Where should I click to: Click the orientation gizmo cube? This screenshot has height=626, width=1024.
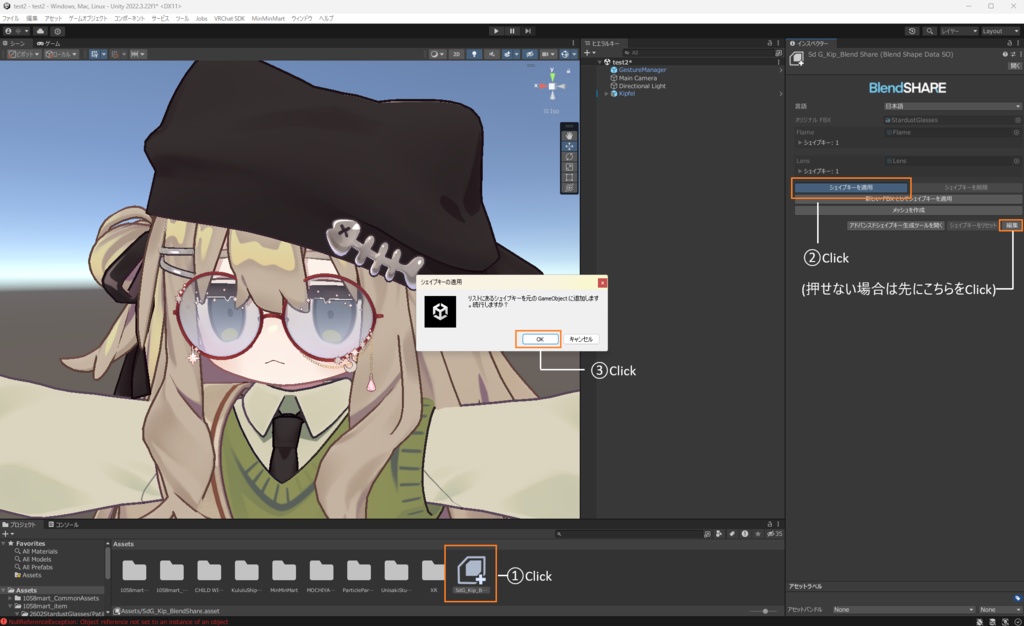(552, 86)
